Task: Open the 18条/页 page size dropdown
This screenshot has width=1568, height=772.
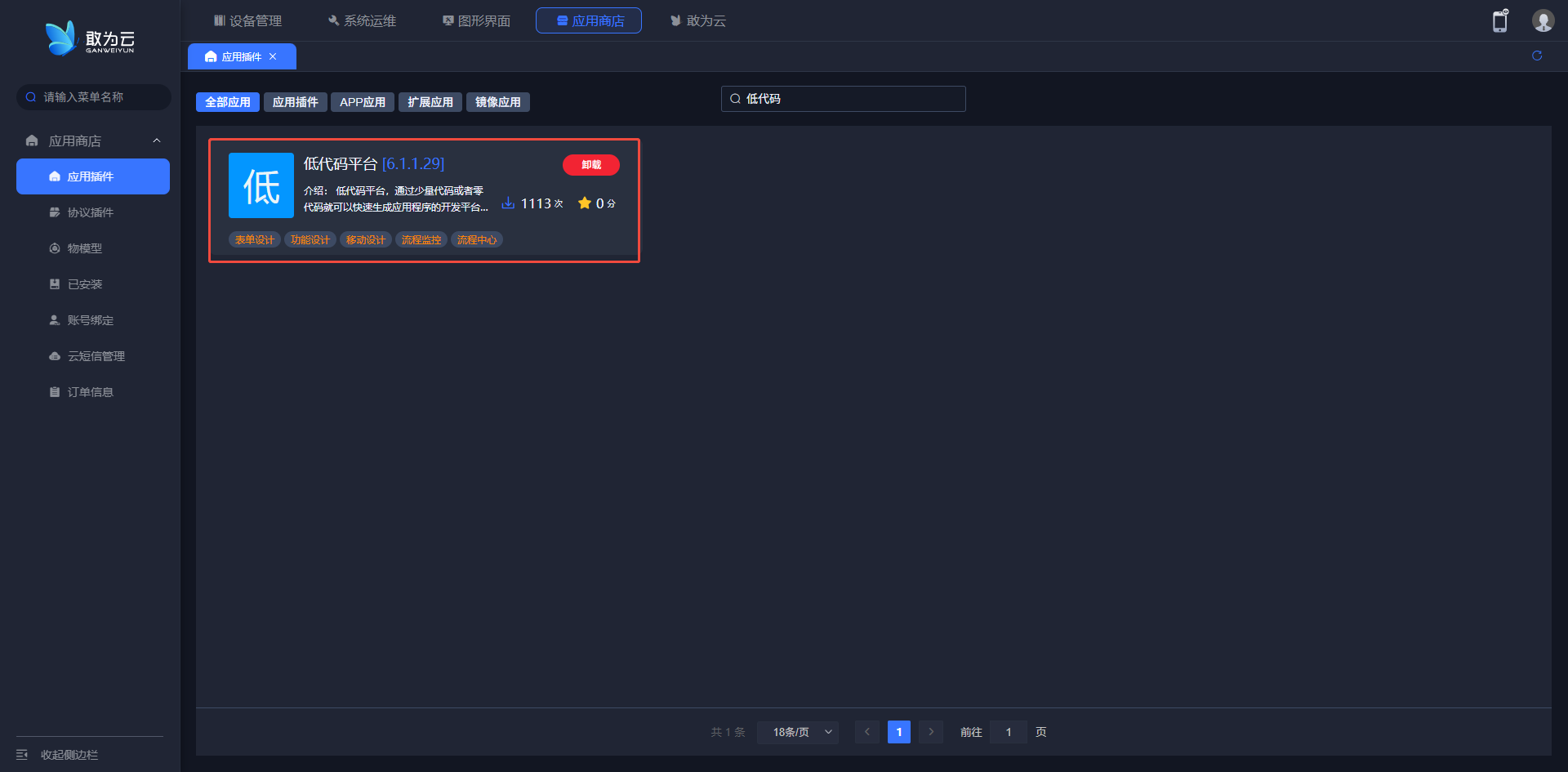Action: 798,732
